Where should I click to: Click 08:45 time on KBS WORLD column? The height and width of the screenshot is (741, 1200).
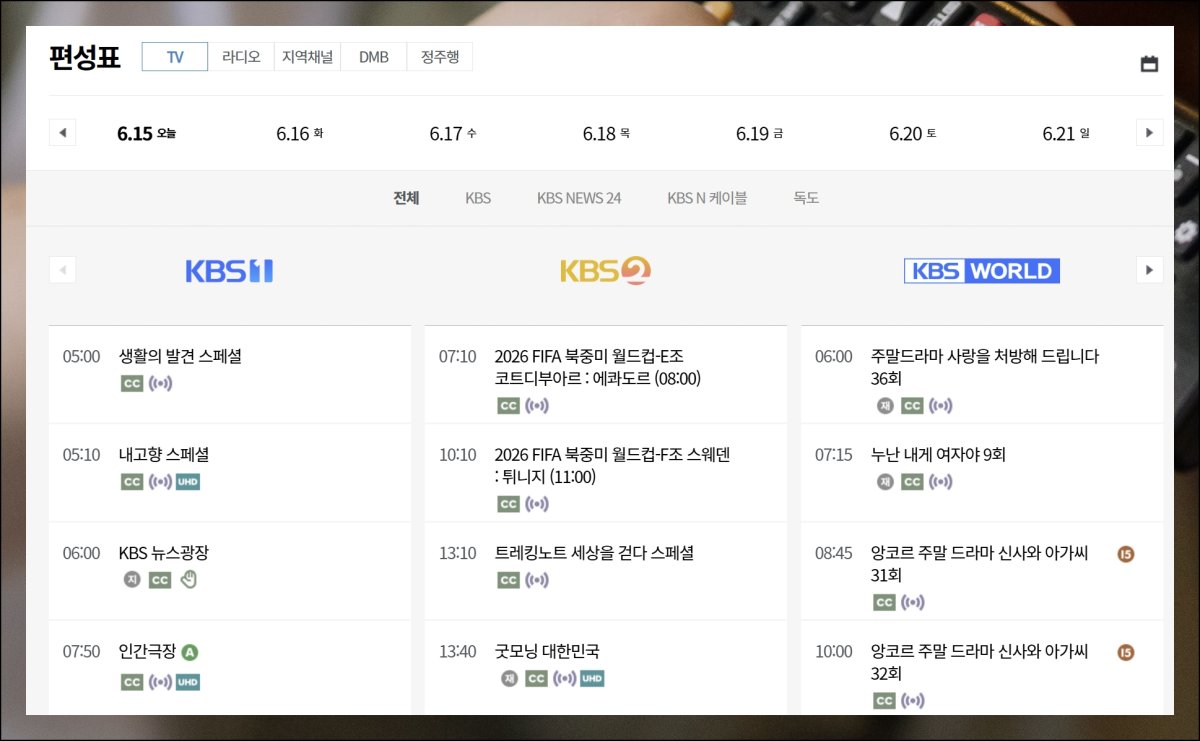(833, 552)
